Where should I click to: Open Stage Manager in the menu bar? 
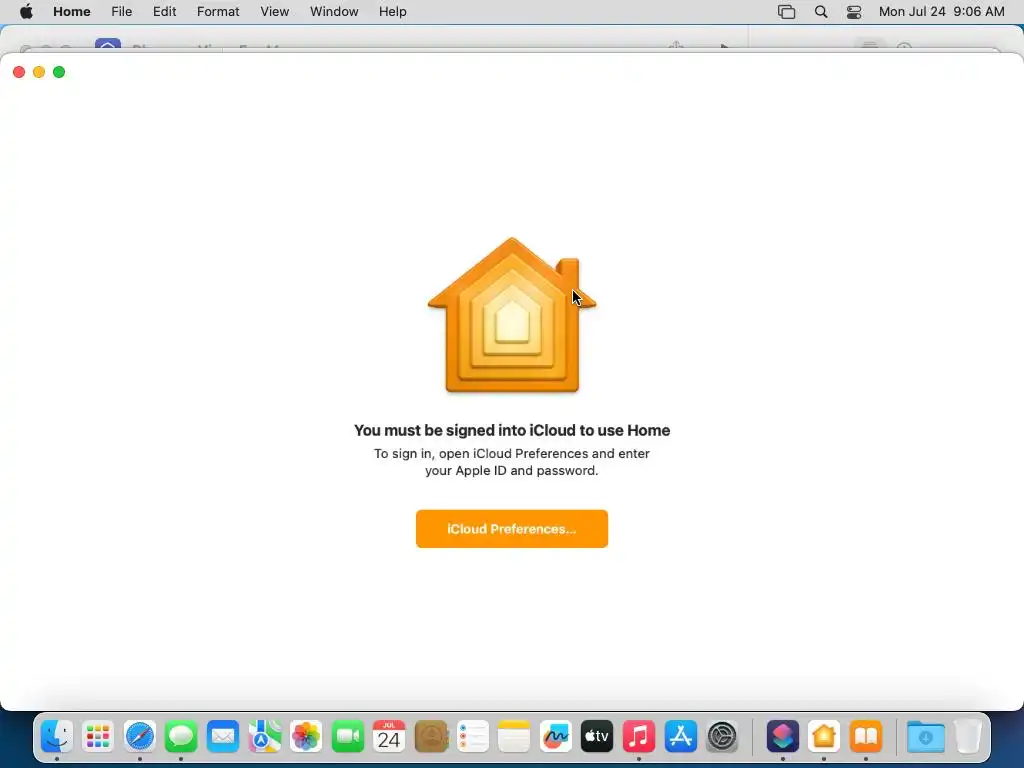(x=786, y=12)
